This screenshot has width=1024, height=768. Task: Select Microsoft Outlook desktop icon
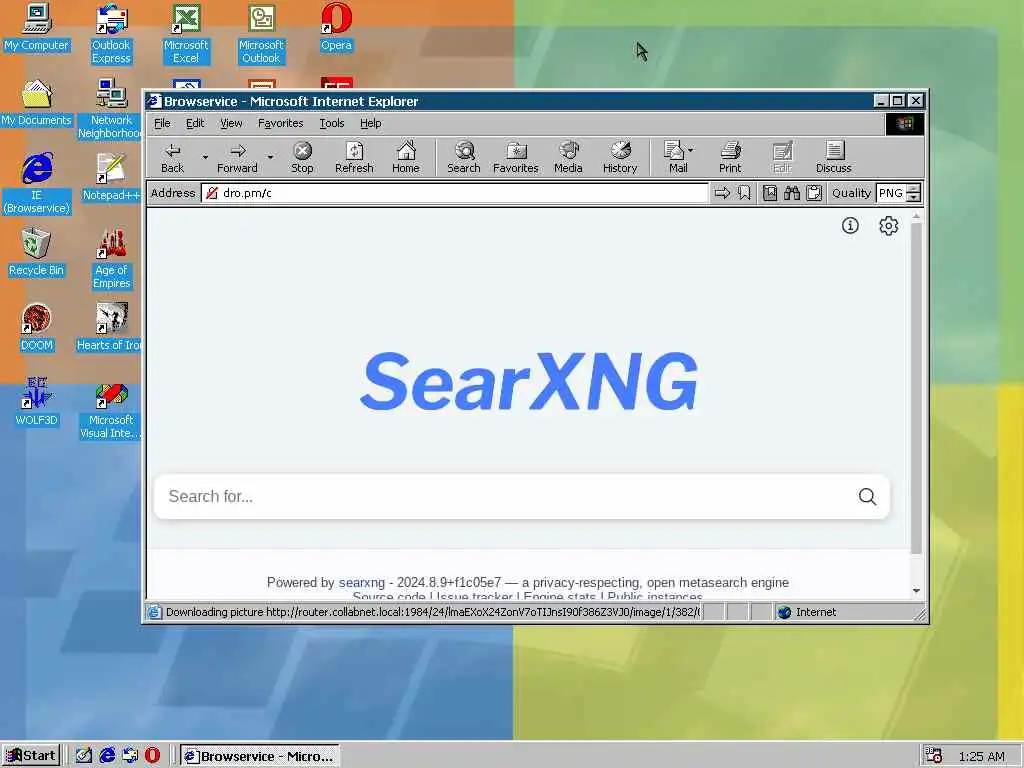tap(261, 34)
